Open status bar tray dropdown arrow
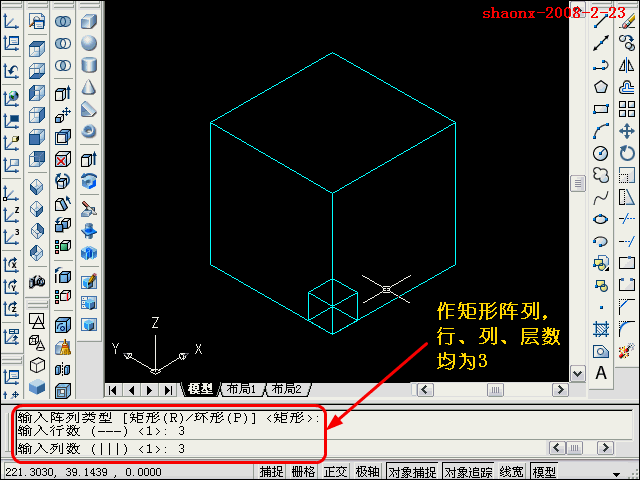 click(616, 473)
